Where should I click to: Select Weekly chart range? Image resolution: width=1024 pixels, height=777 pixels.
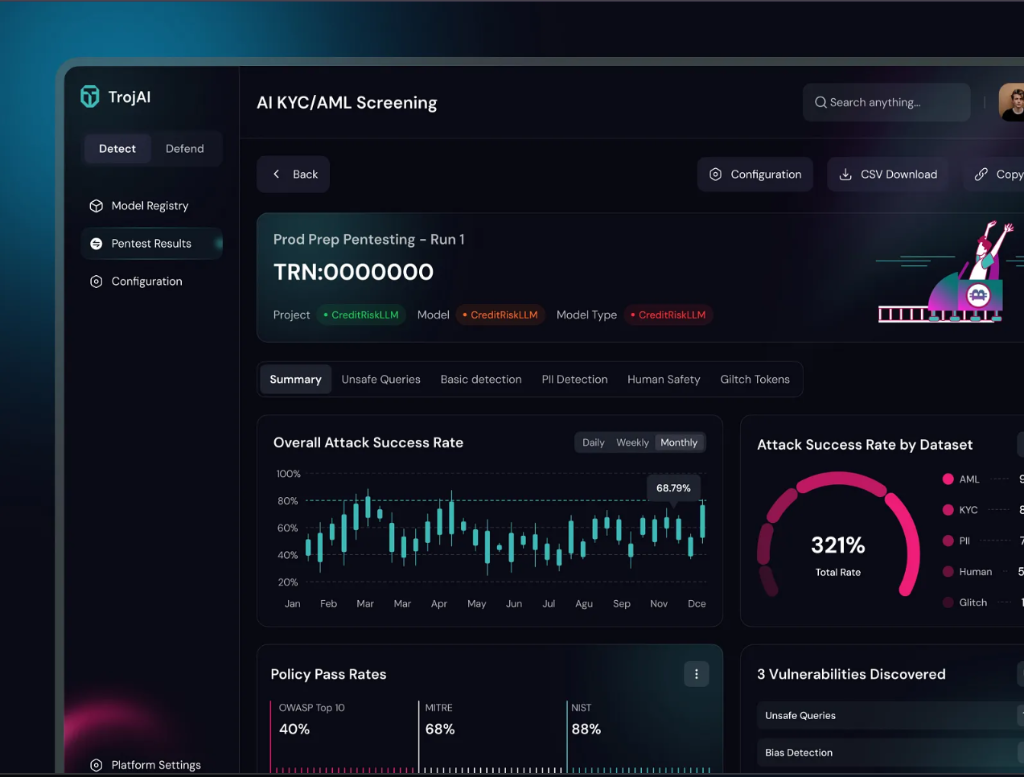[x=632, y=443]
